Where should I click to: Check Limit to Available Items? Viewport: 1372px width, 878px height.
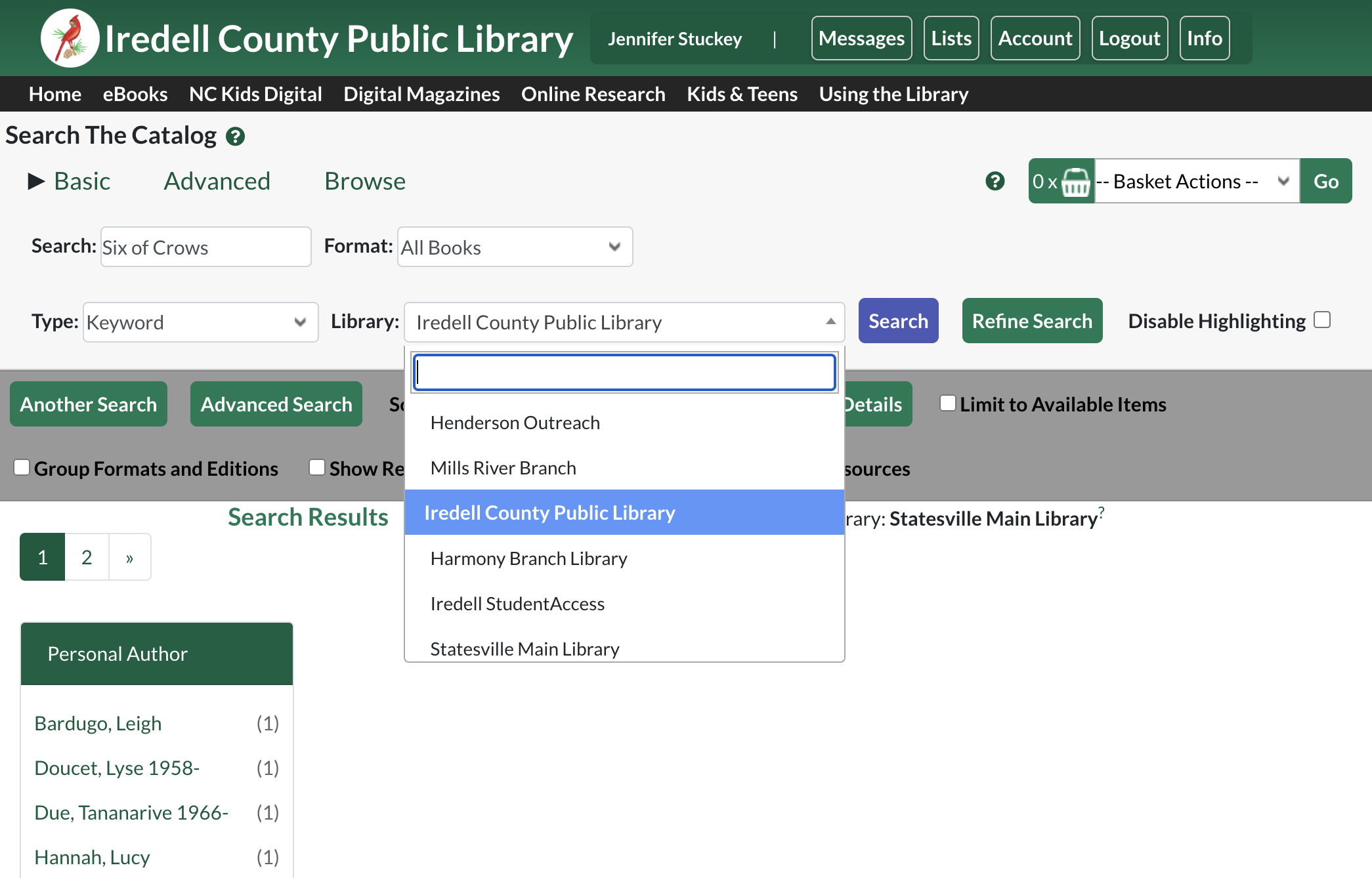(x=947, y=403)
